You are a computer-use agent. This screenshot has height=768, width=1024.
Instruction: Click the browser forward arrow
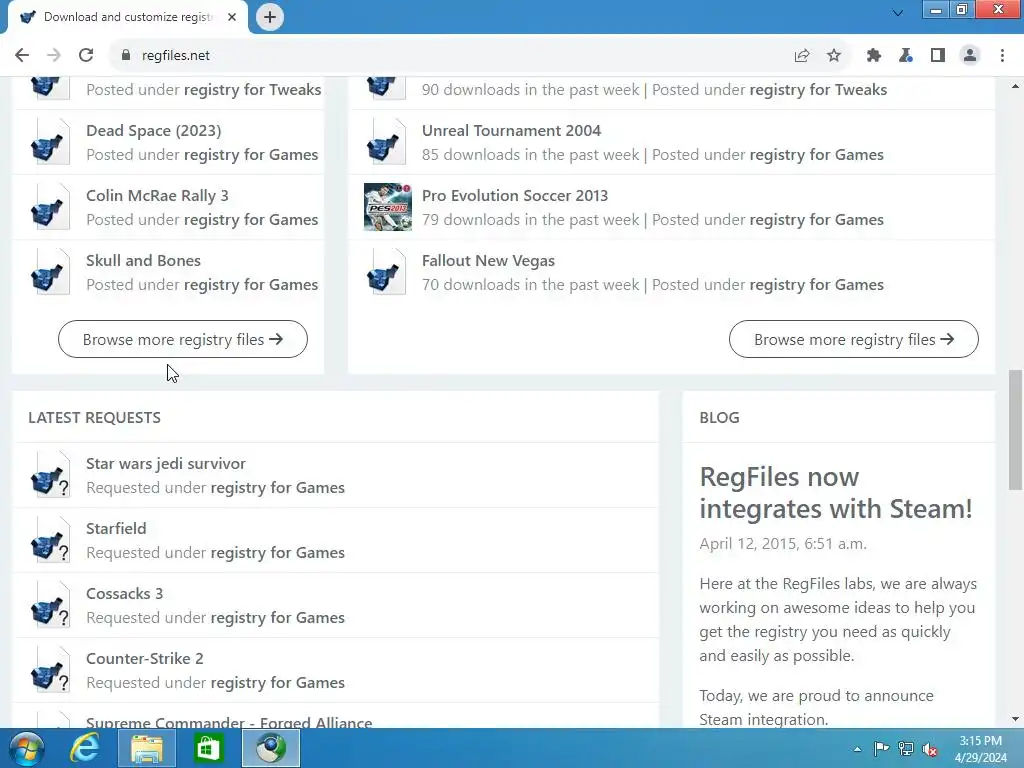54,56
